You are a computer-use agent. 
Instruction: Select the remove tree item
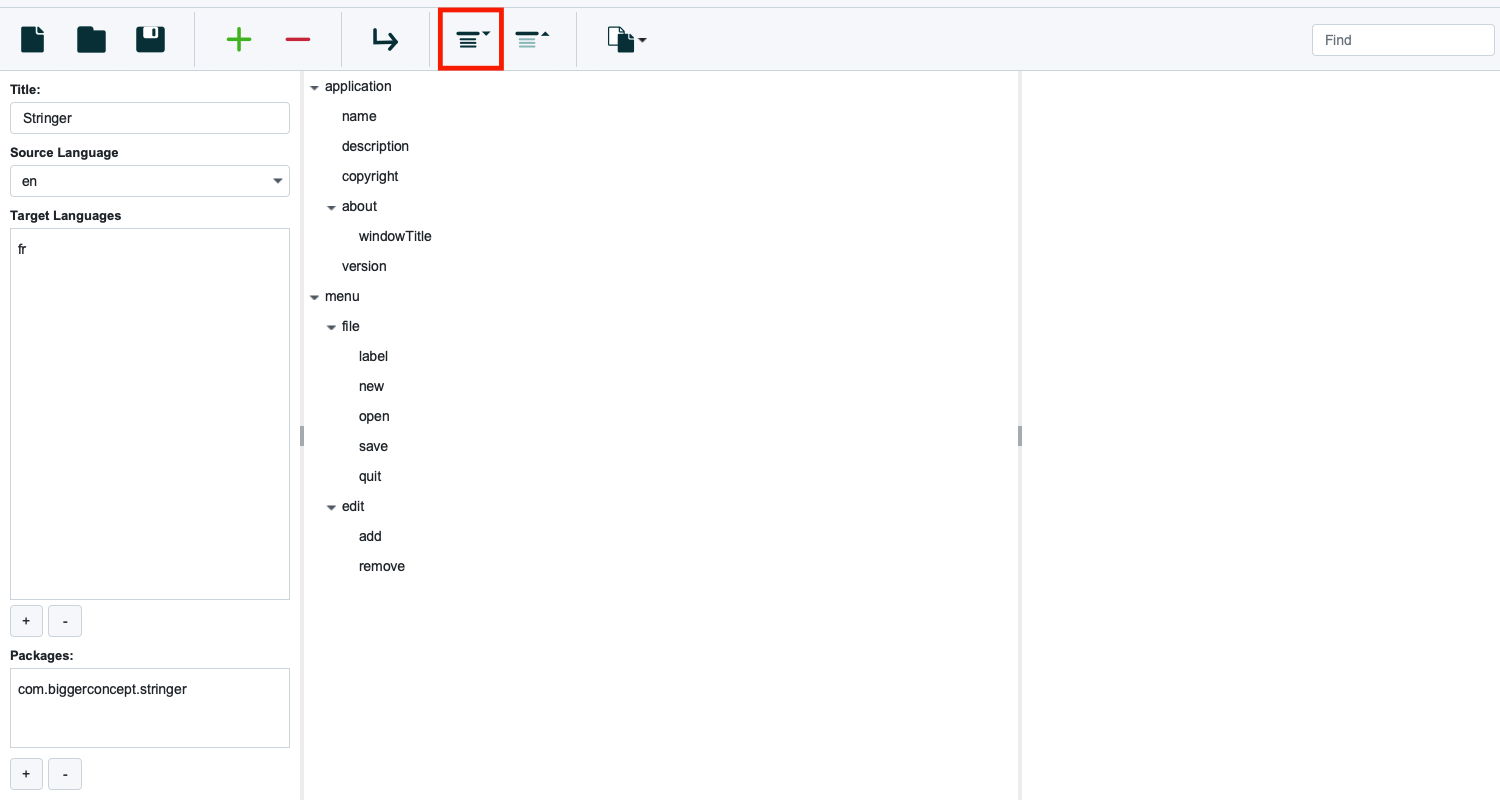point(382,566)
